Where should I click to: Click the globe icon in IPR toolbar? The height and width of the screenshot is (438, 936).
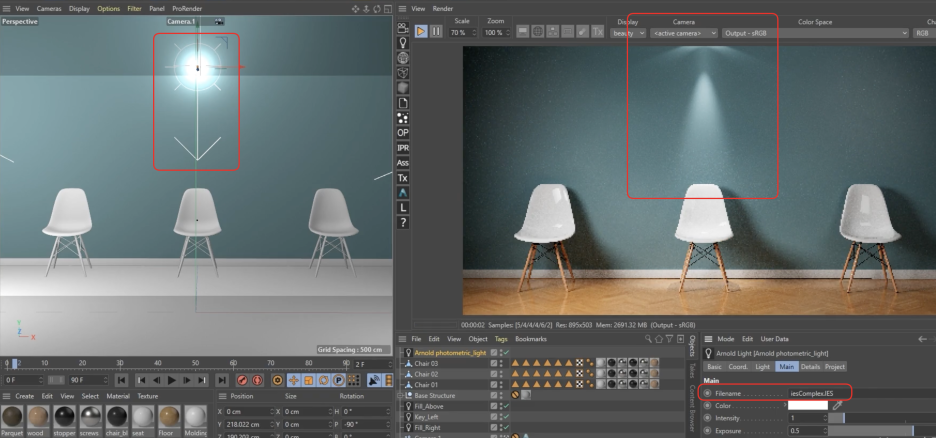tap(537, 32)
